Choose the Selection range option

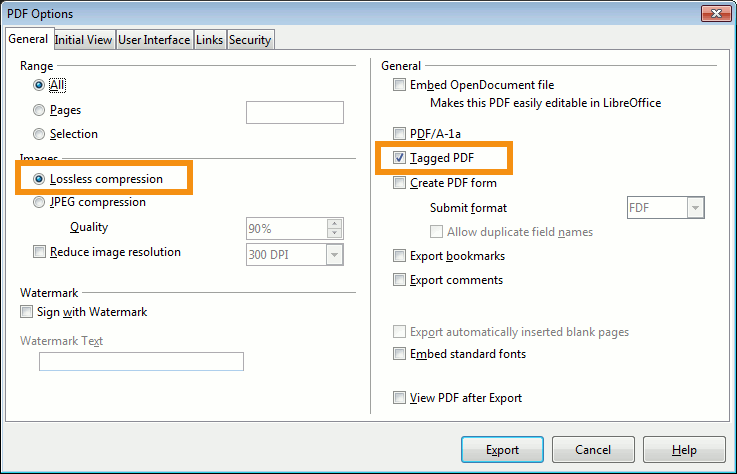click(39, 134)
